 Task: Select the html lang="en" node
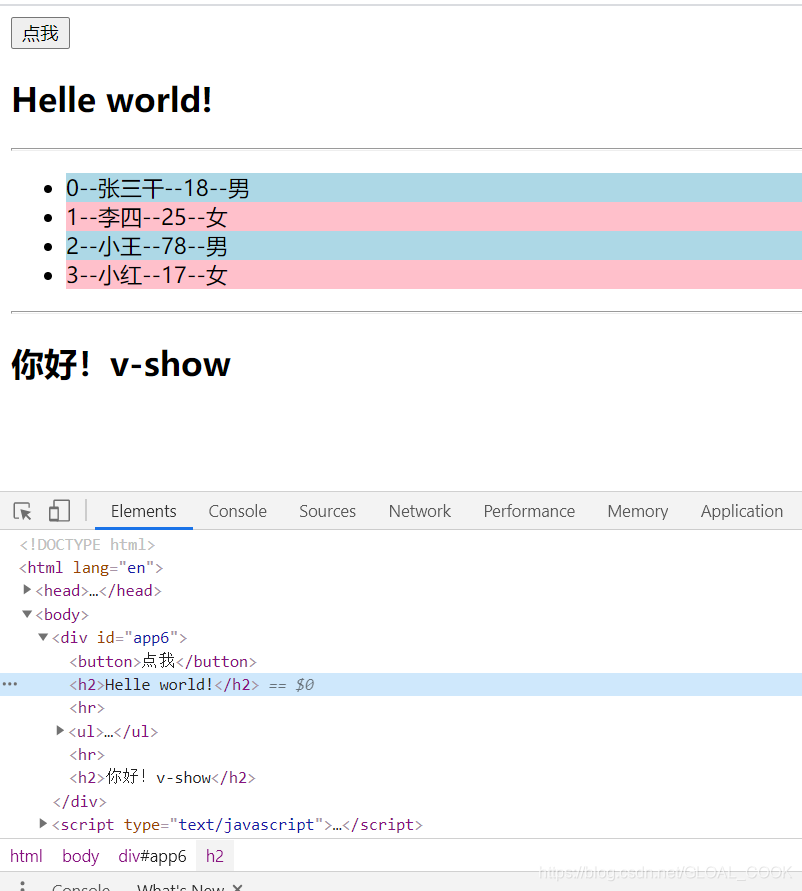click(x=91, y=568)
